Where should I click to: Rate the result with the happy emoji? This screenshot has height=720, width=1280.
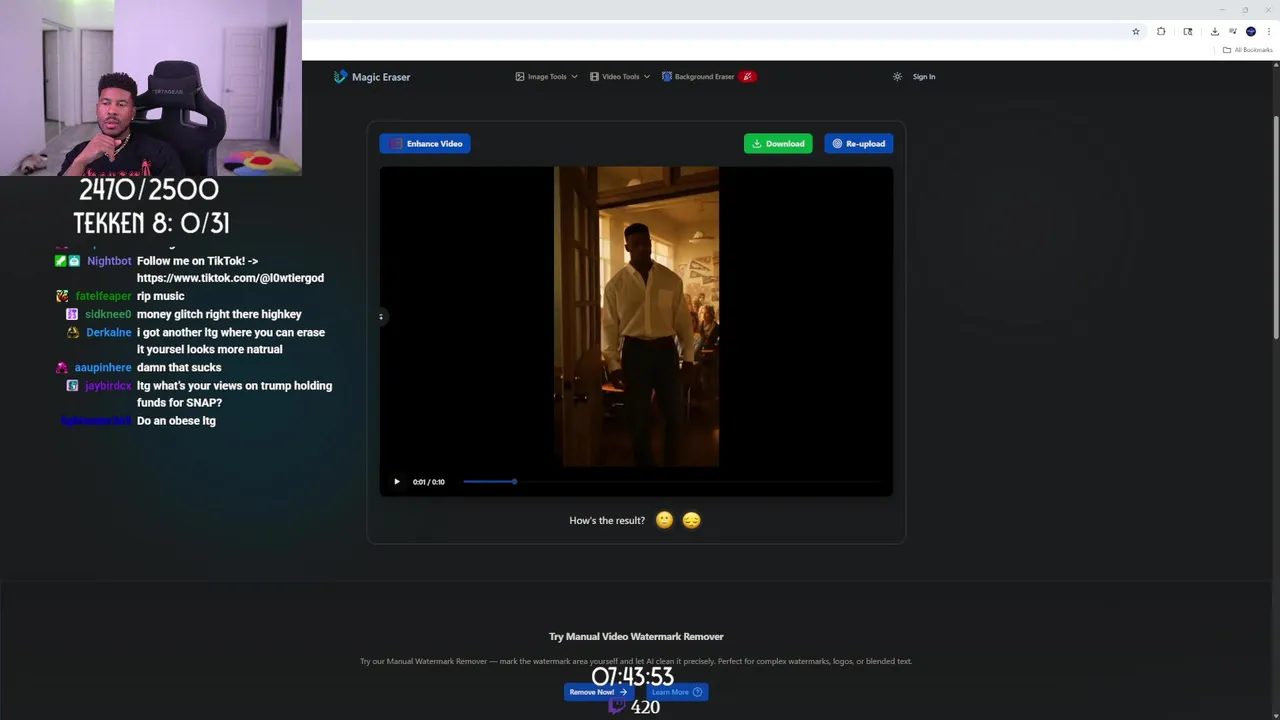pyautogui.click(x=664, y=520)
